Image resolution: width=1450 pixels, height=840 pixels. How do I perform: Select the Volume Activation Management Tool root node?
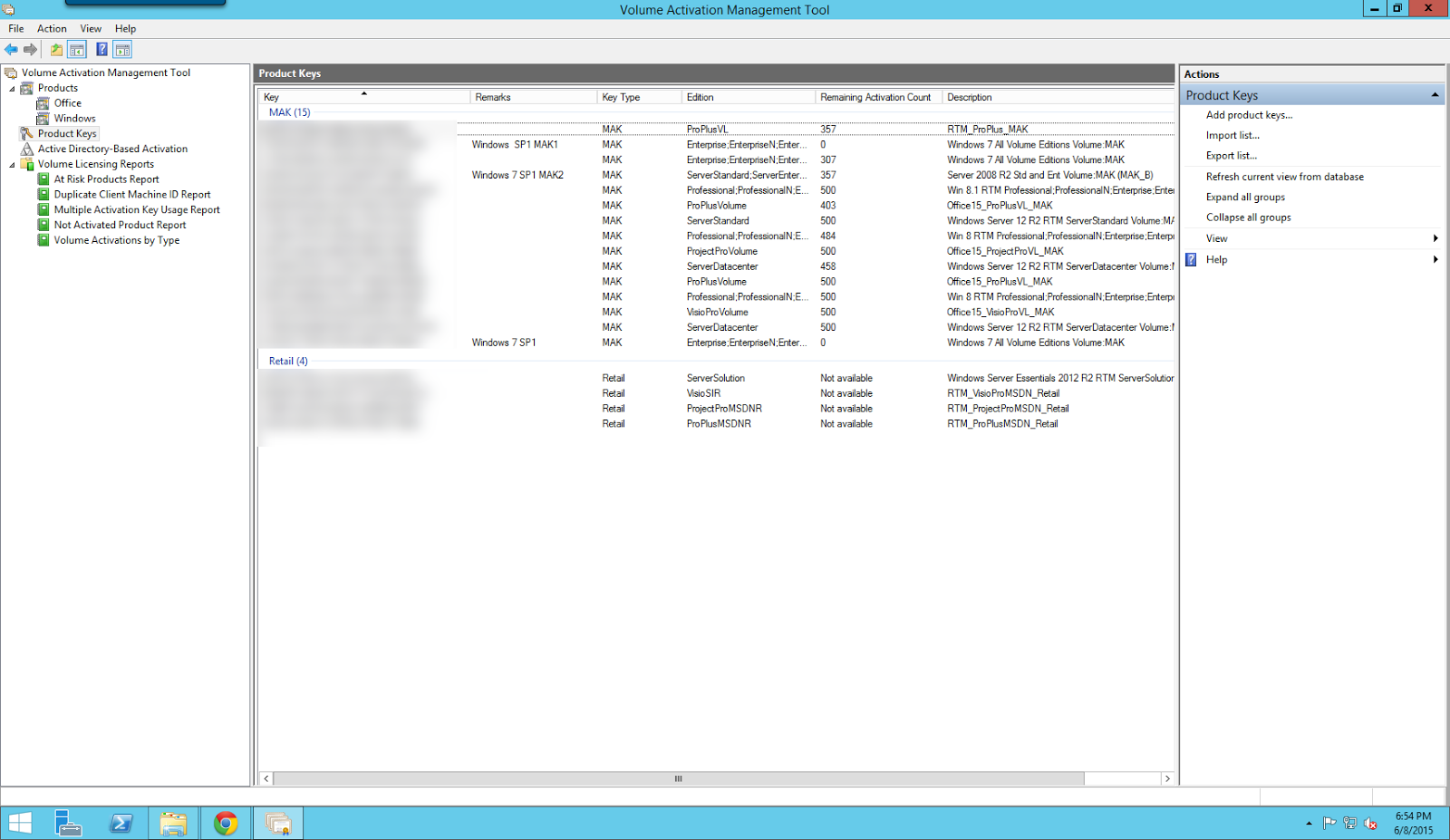(106, 72)
